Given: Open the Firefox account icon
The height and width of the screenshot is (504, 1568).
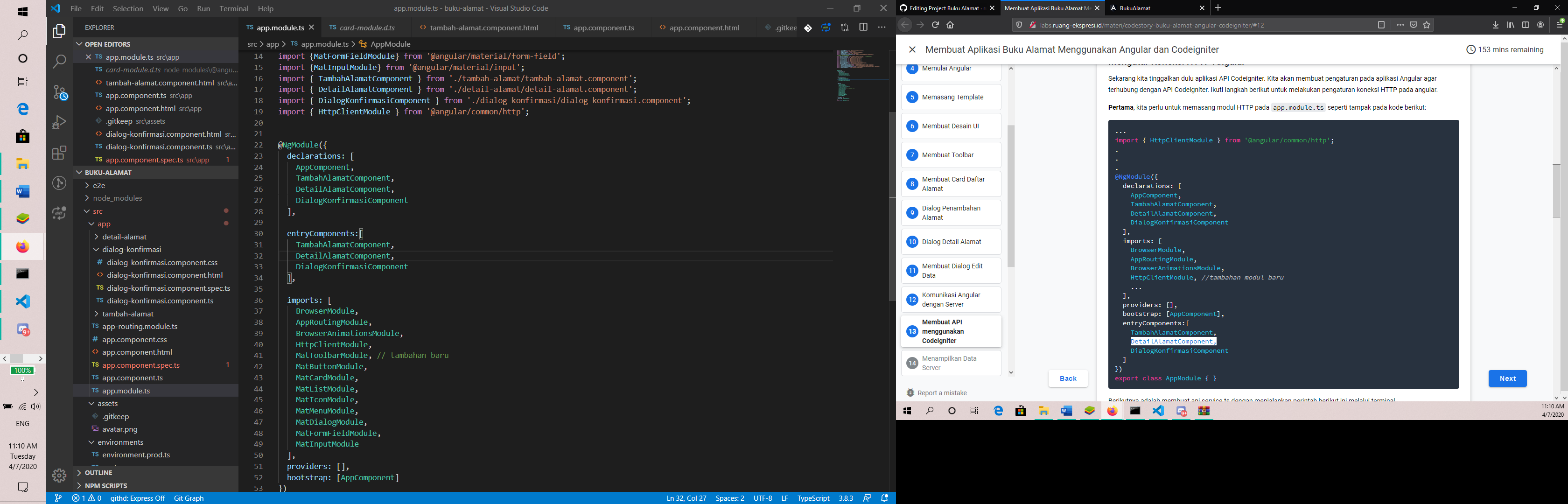Looking at the screenshot, I should [1540, 25].
